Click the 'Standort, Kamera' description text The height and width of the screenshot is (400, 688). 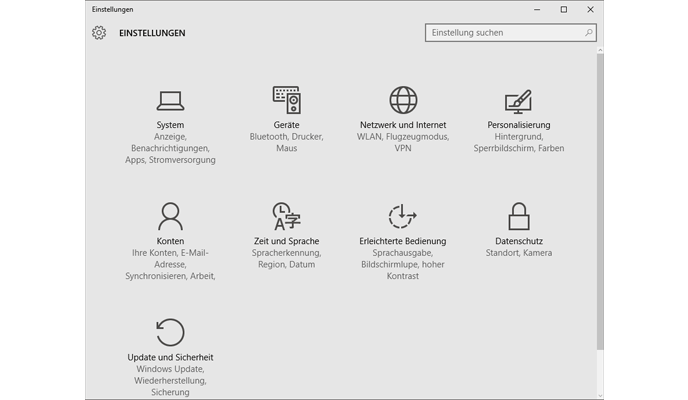tap(518, 253)
